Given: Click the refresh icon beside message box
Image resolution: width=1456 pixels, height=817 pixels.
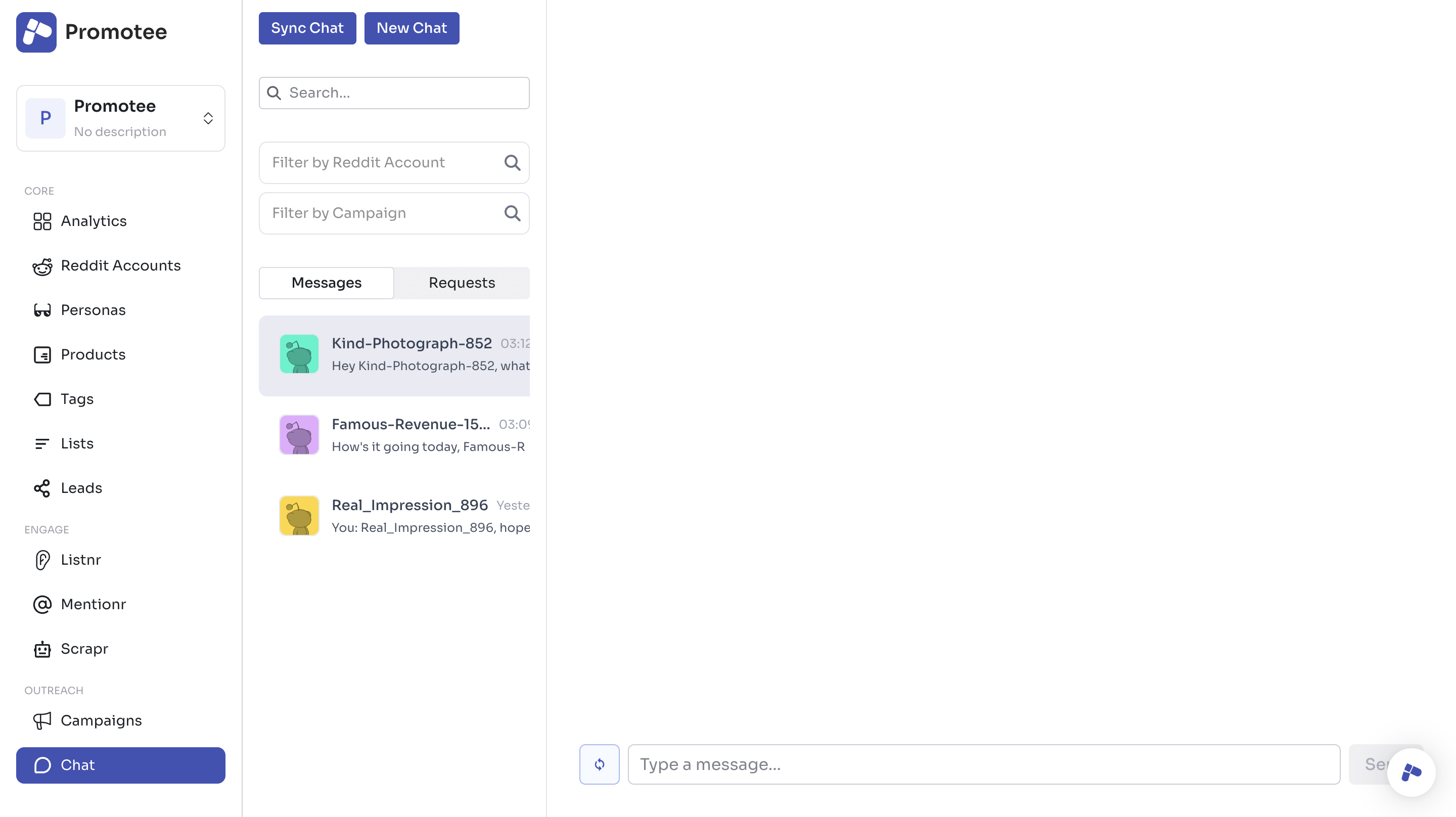Looking at the screenshot, I should click(x=599, y=764).
